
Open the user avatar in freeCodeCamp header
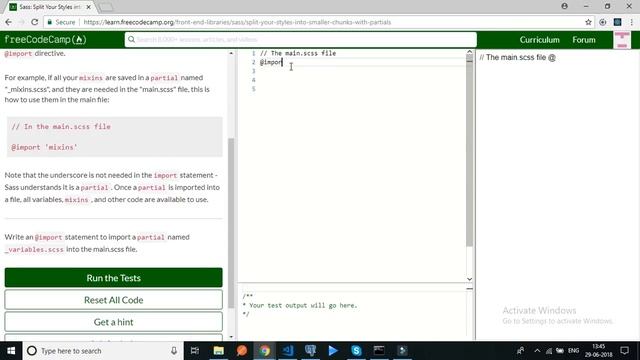[x=622, y=40]
